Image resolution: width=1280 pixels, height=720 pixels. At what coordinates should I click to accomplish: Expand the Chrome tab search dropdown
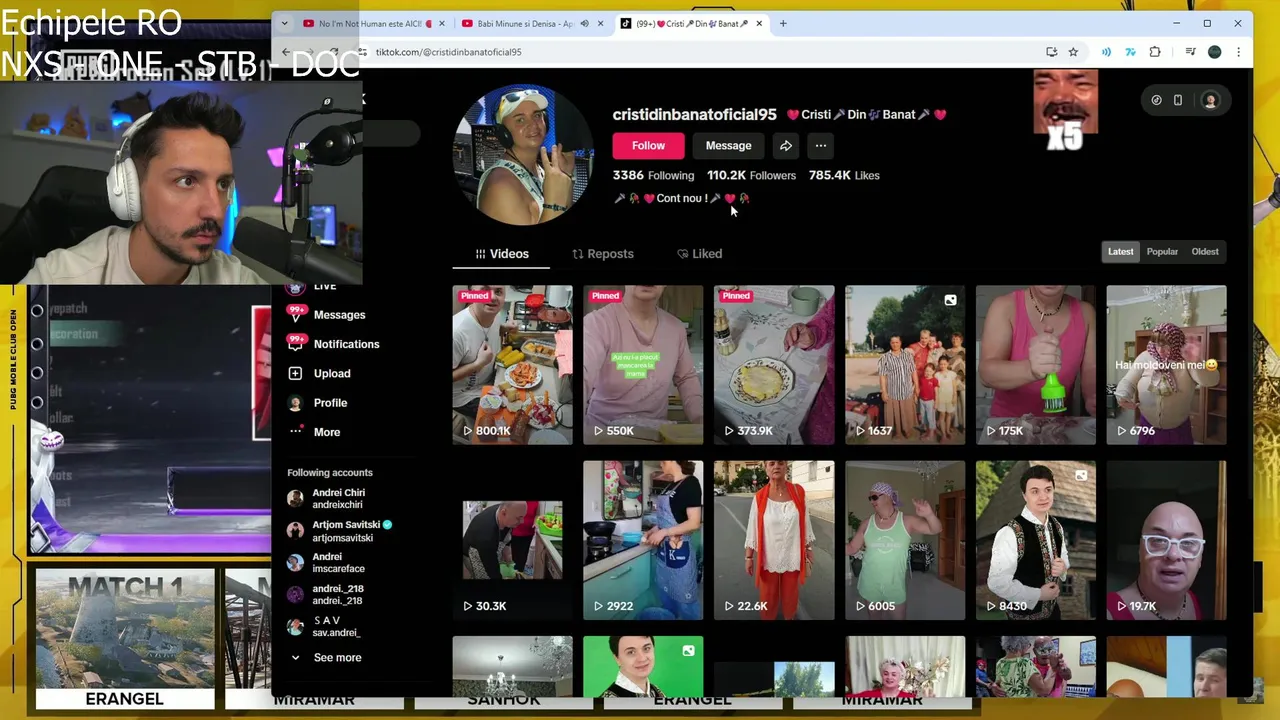[284, 23]
